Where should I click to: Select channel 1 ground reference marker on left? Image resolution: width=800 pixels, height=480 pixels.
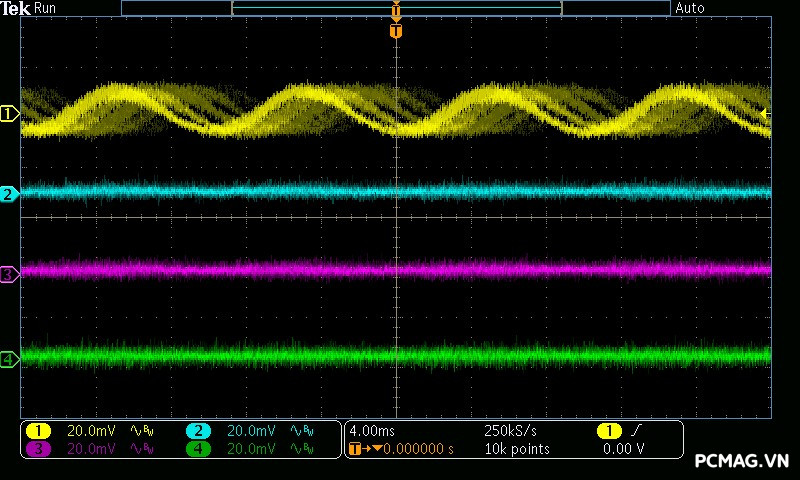9,114
